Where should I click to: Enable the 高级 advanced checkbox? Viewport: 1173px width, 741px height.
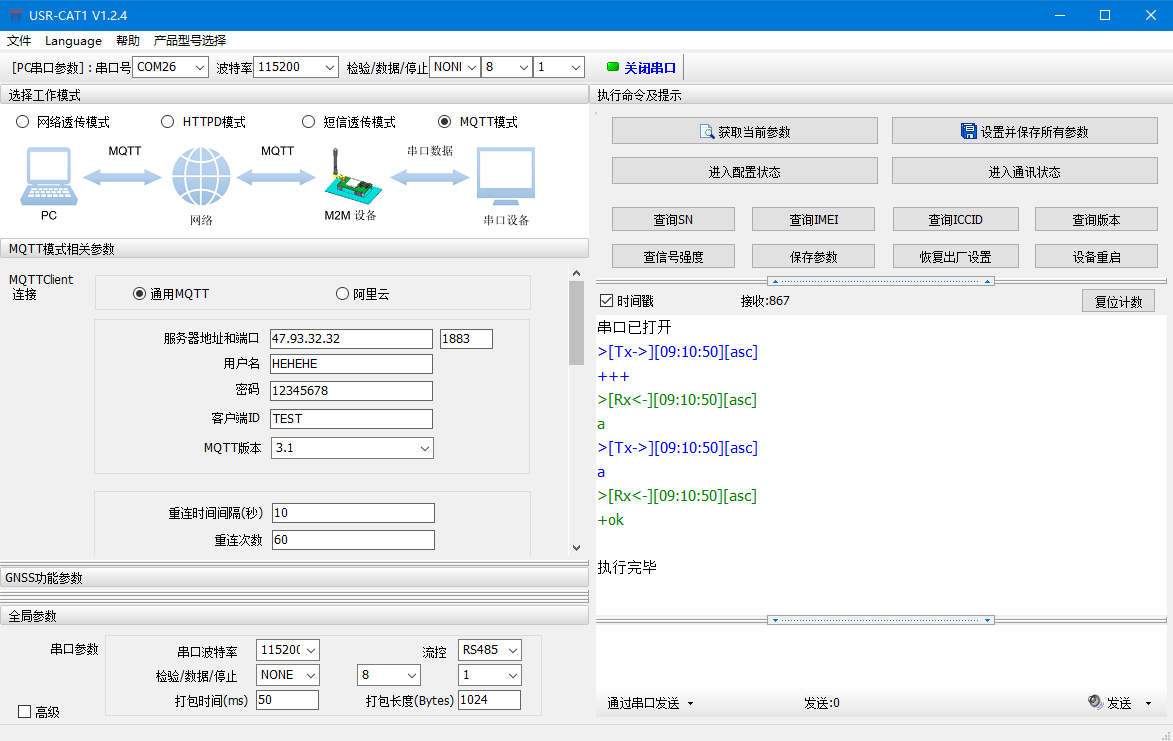click(25, 712)
